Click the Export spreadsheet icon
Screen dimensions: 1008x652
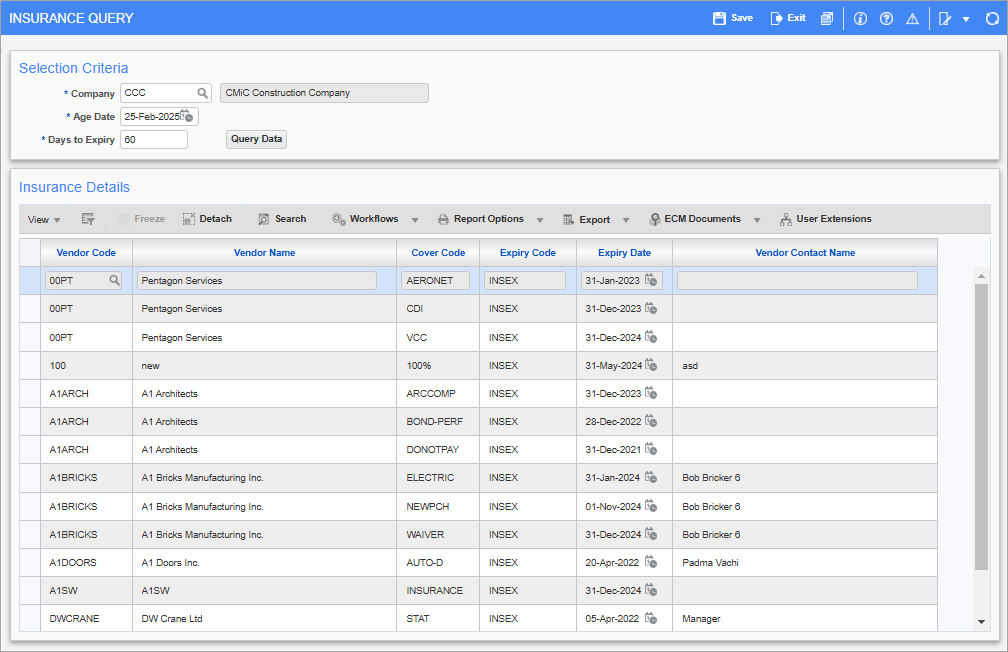568,220
